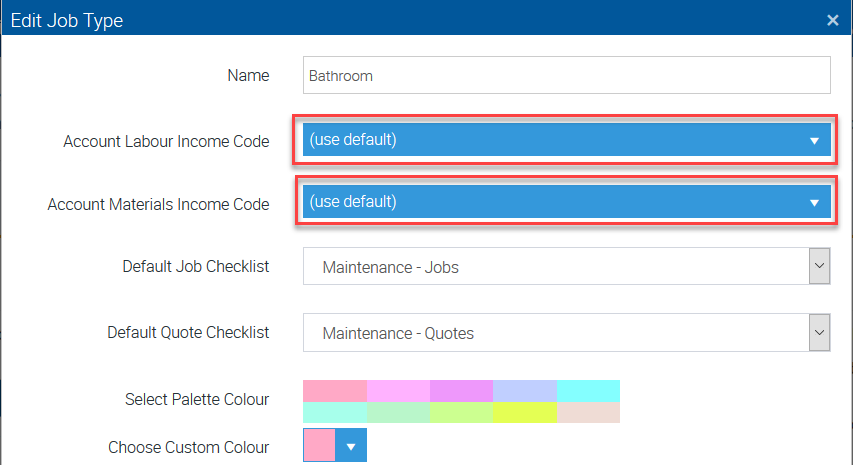Choose the cyan palette colour swatch
Image resolution: width=853 pixels, height=465 pixels.
pos(588,390)
